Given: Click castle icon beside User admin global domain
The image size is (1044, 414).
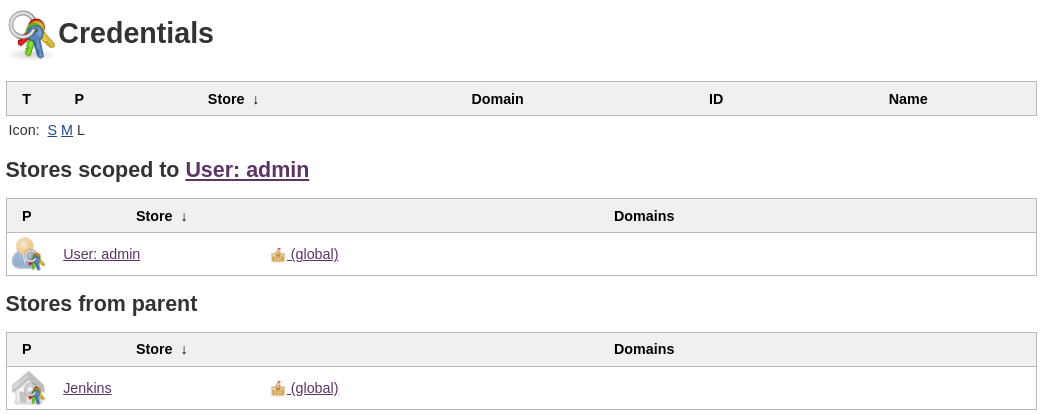Looking at the screenshot, I should coord(278,255).
